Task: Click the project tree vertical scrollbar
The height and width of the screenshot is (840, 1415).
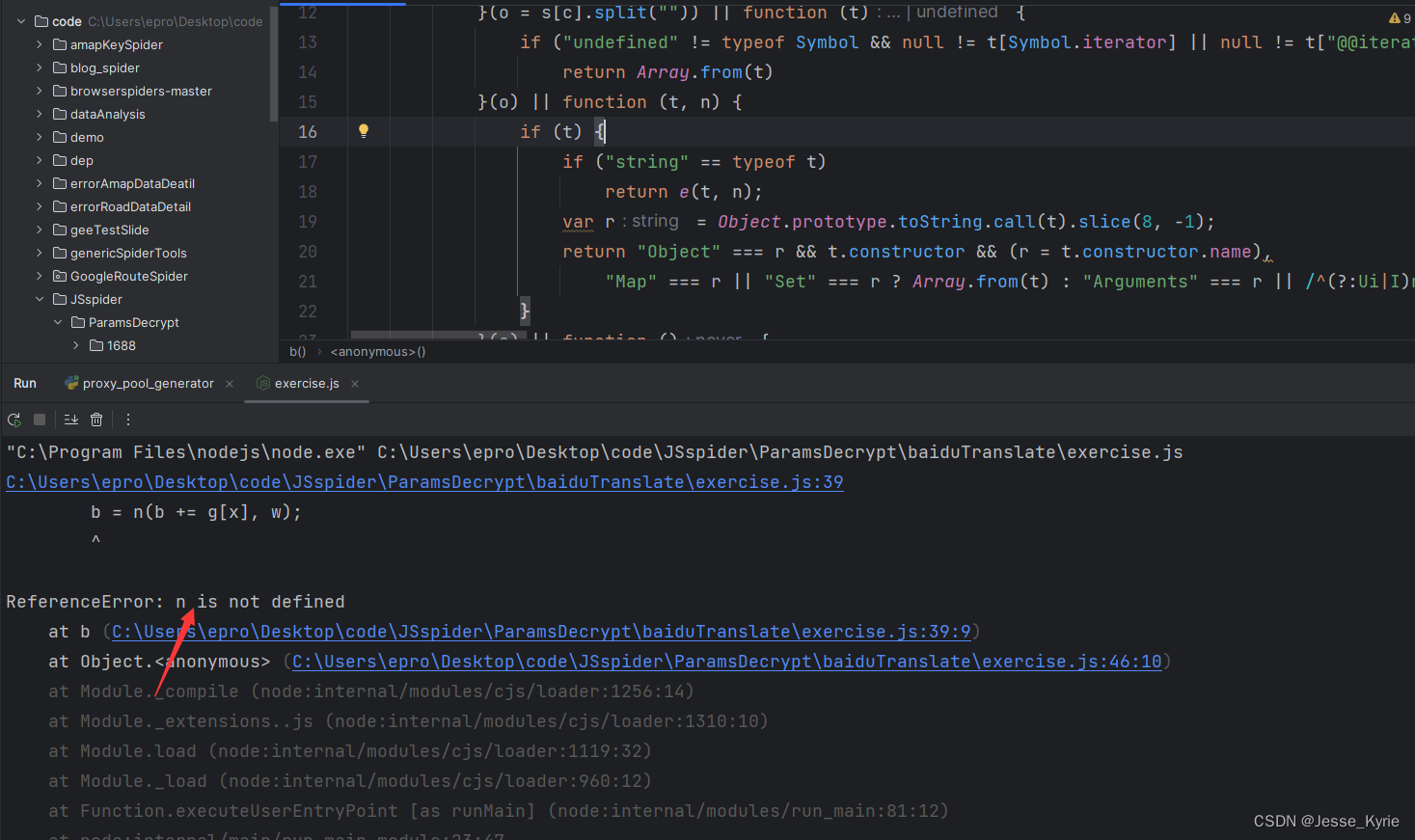Action: pos(274,63)
